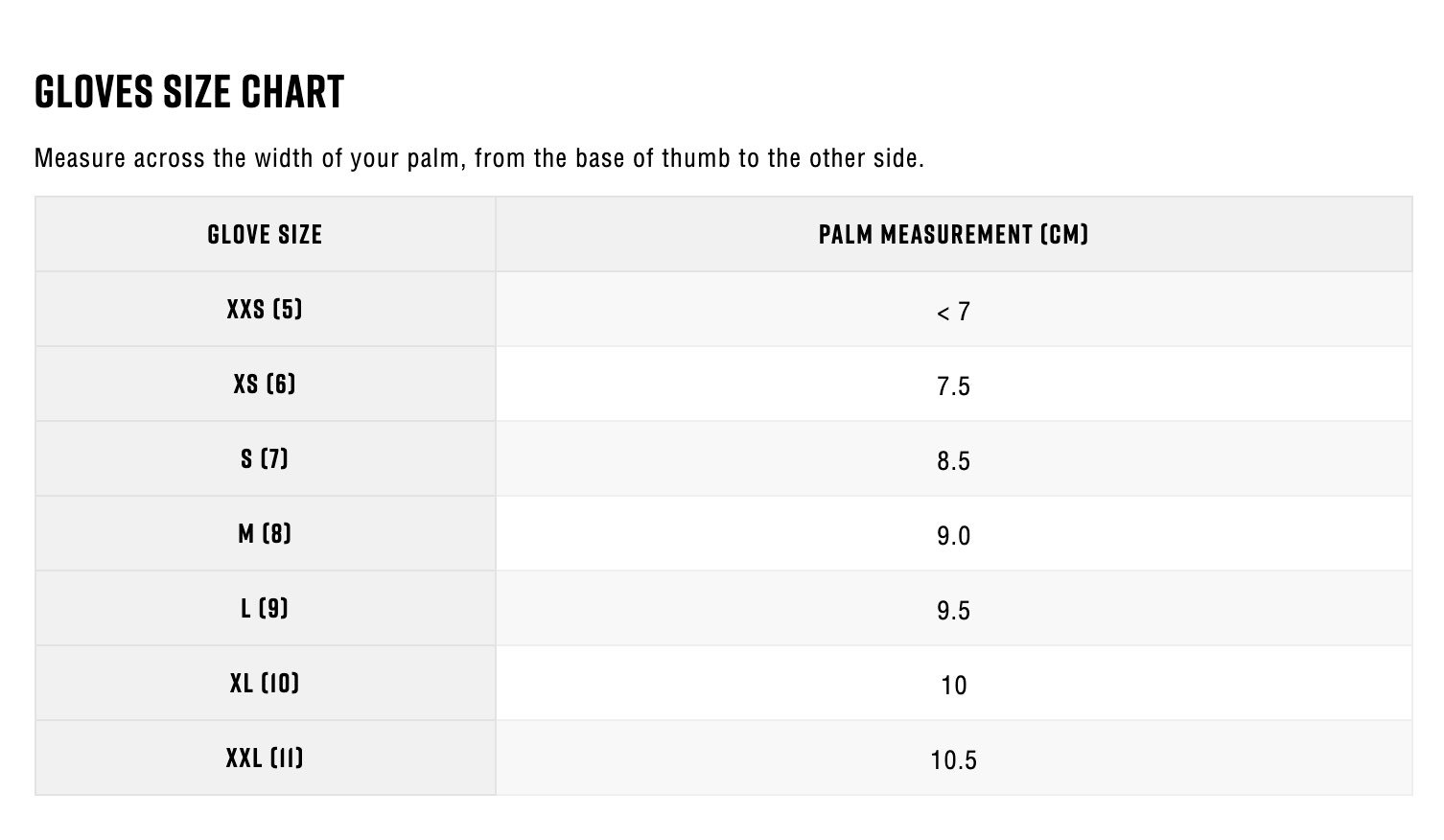This screenshot has height=840, width=1444.
Task: Click the 7.5 palm measurement value
Action: tap(953, 386)
